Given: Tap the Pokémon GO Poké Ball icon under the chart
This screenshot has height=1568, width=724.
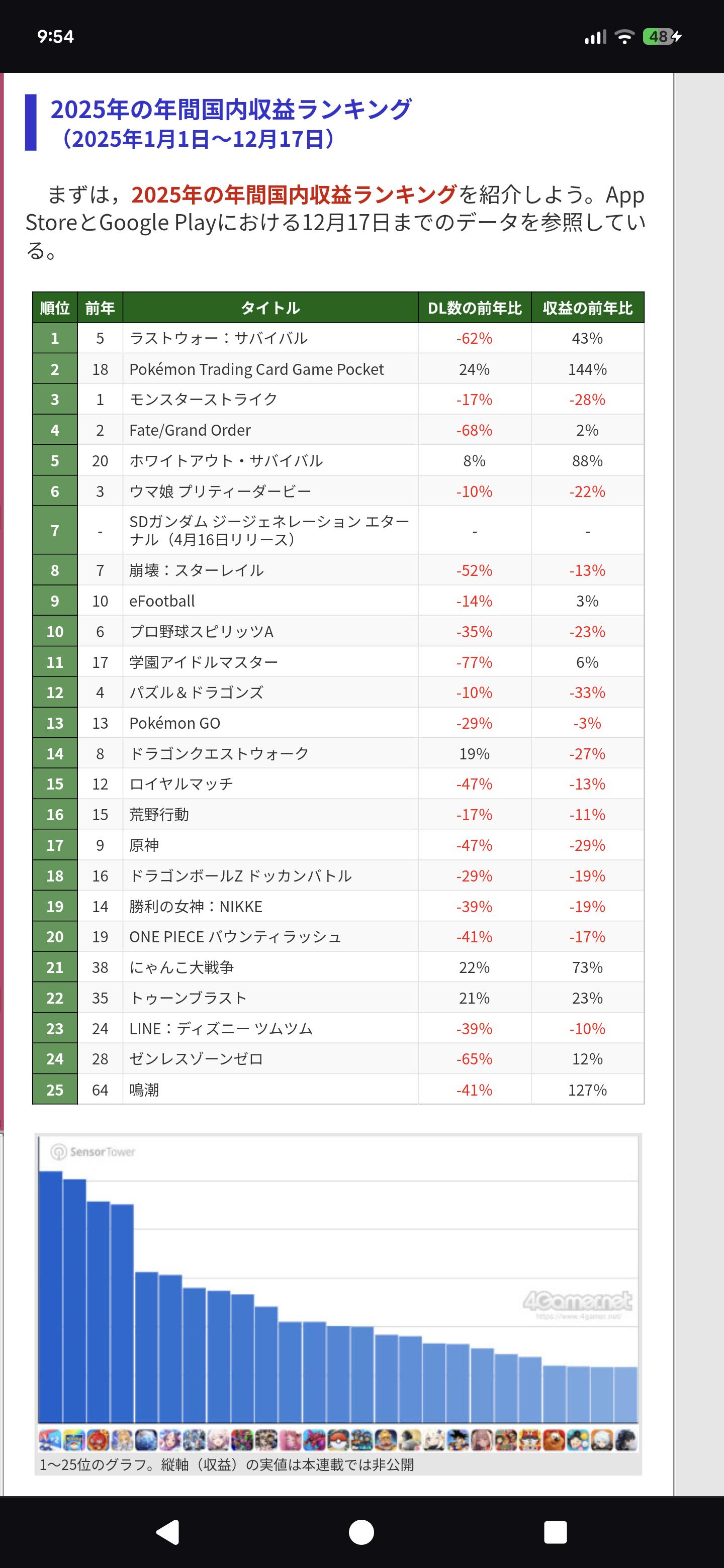Looking at the screenshot, I should pyautogui.click(x=338, y=1439).
